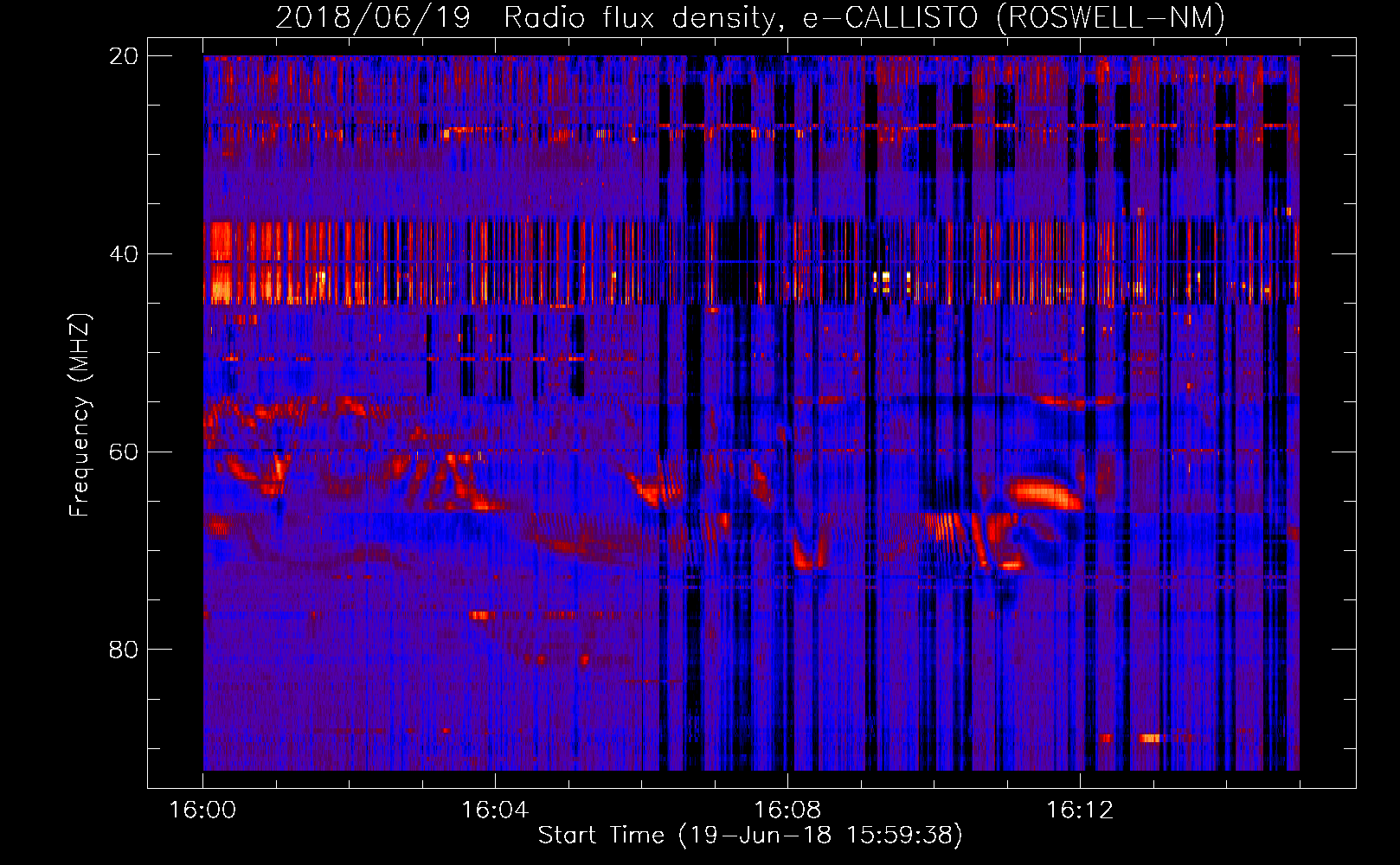Click the 16:04 time tick label

tap(495, 811)
